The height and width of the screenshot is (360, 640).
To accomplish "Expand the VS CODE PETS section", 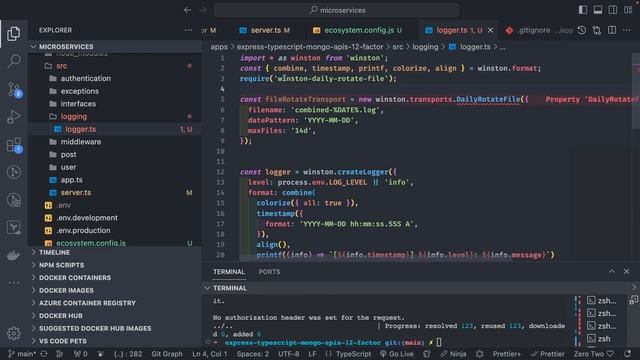I will (x=115, y=341).
